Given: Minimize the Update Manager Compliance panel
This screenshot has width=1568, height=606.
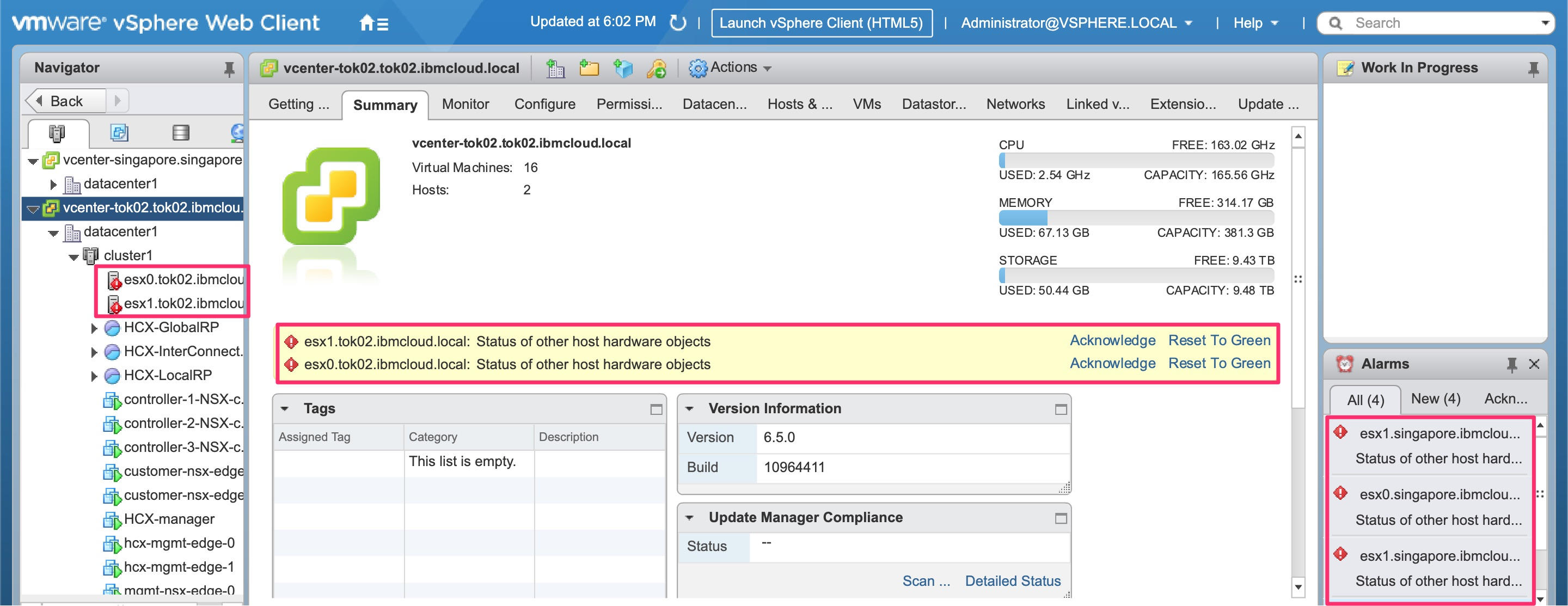Looking at the screenshot, I should coord(1061,518).
